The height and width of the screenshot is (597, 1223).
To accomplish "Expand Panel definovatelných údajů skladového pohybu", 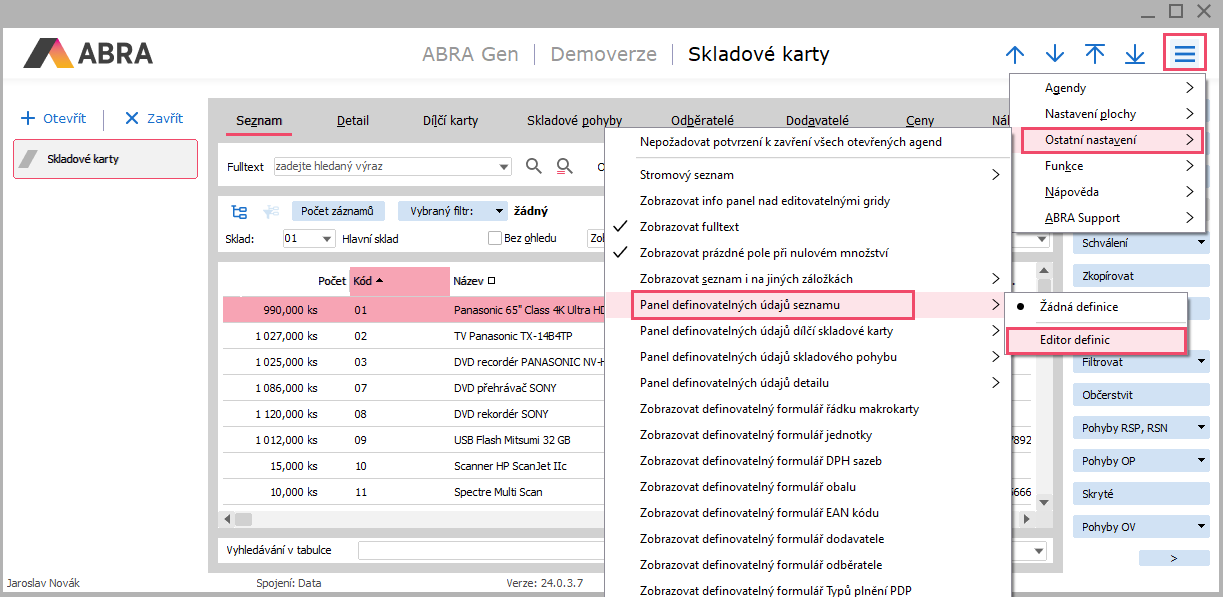I will coord(807,357).
